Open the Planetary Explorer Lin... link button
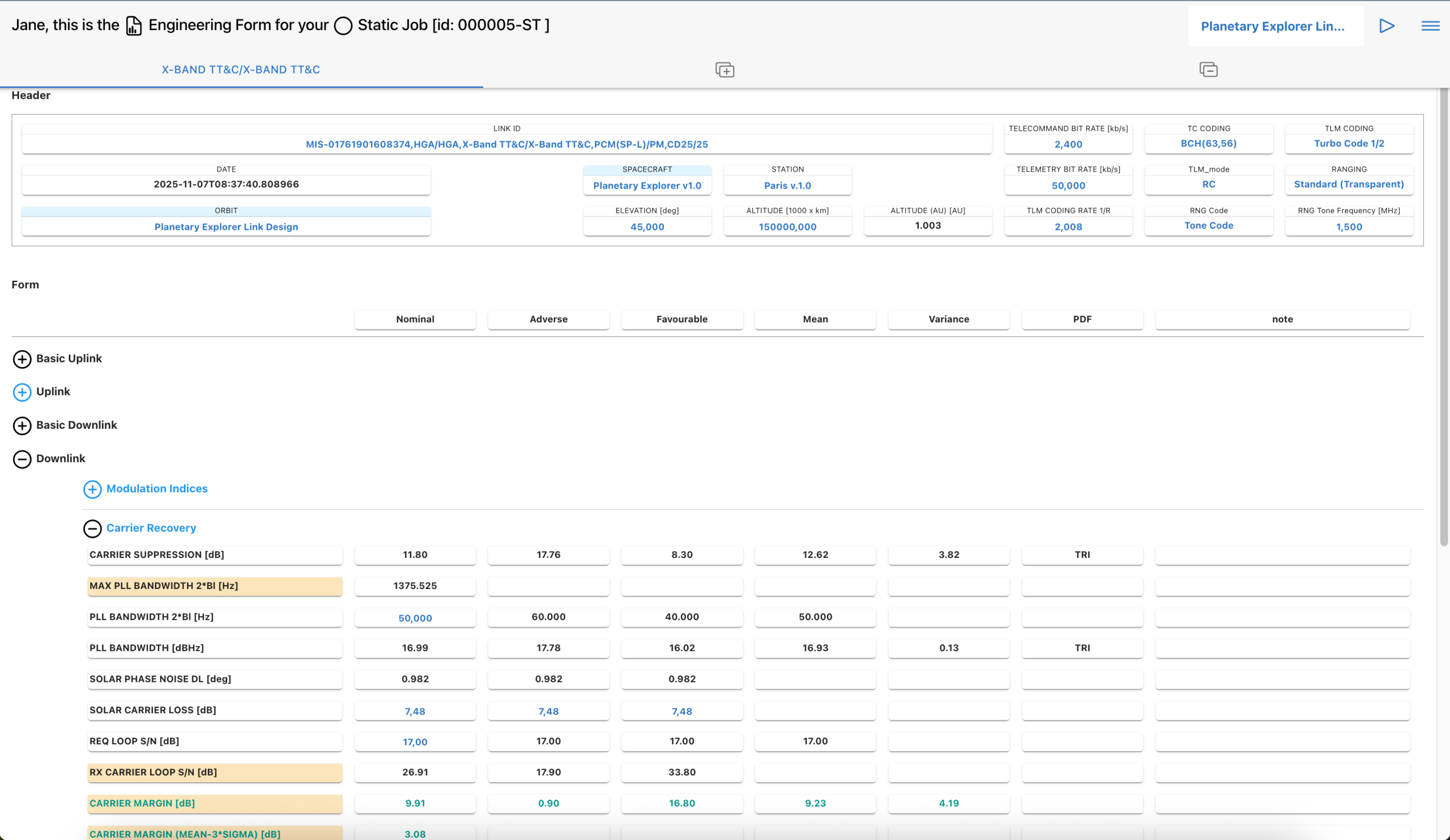 pyautogui.click(x=1272, y=27)
